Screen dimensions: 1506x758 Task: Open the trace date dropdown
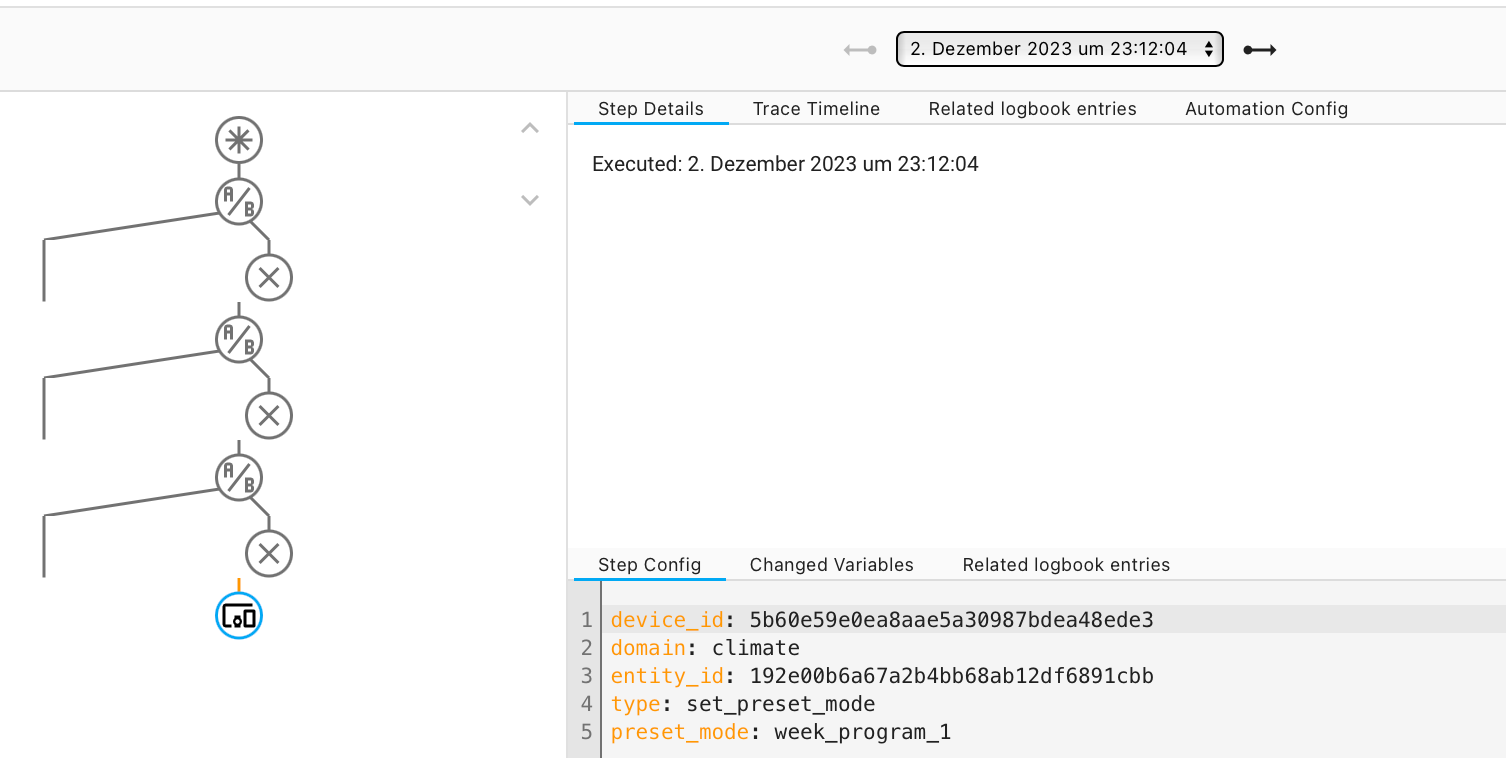click(x=1059, y=49)
